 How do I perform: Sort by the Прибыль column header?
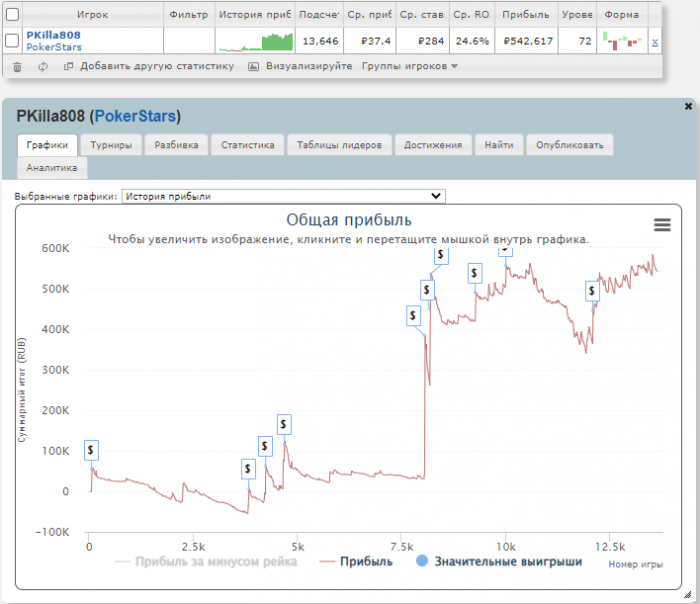click(x=526, y=15)
